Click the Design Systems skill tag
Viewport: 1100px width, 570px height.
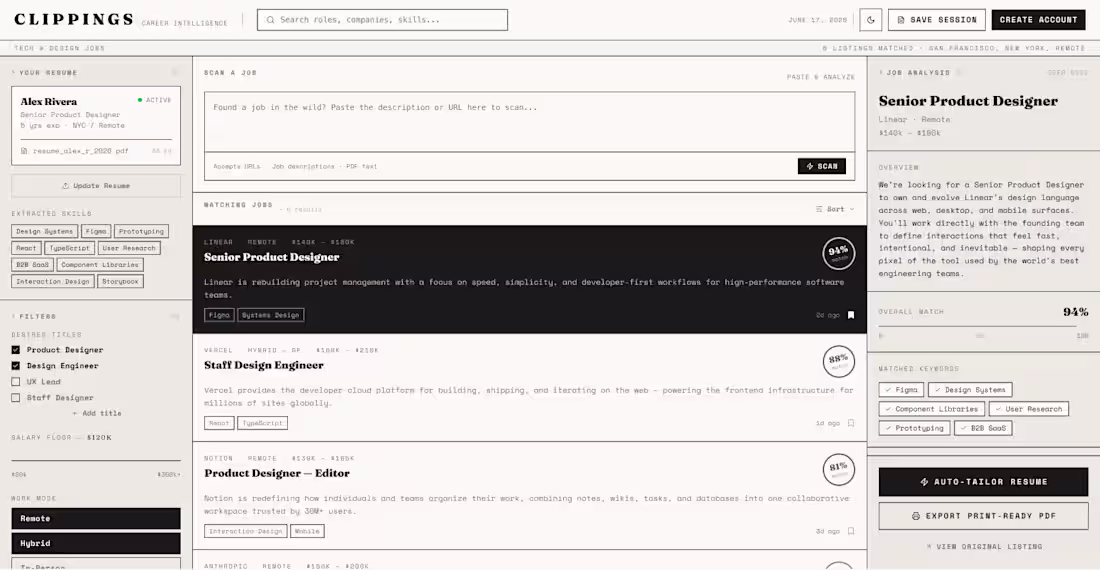44,231
